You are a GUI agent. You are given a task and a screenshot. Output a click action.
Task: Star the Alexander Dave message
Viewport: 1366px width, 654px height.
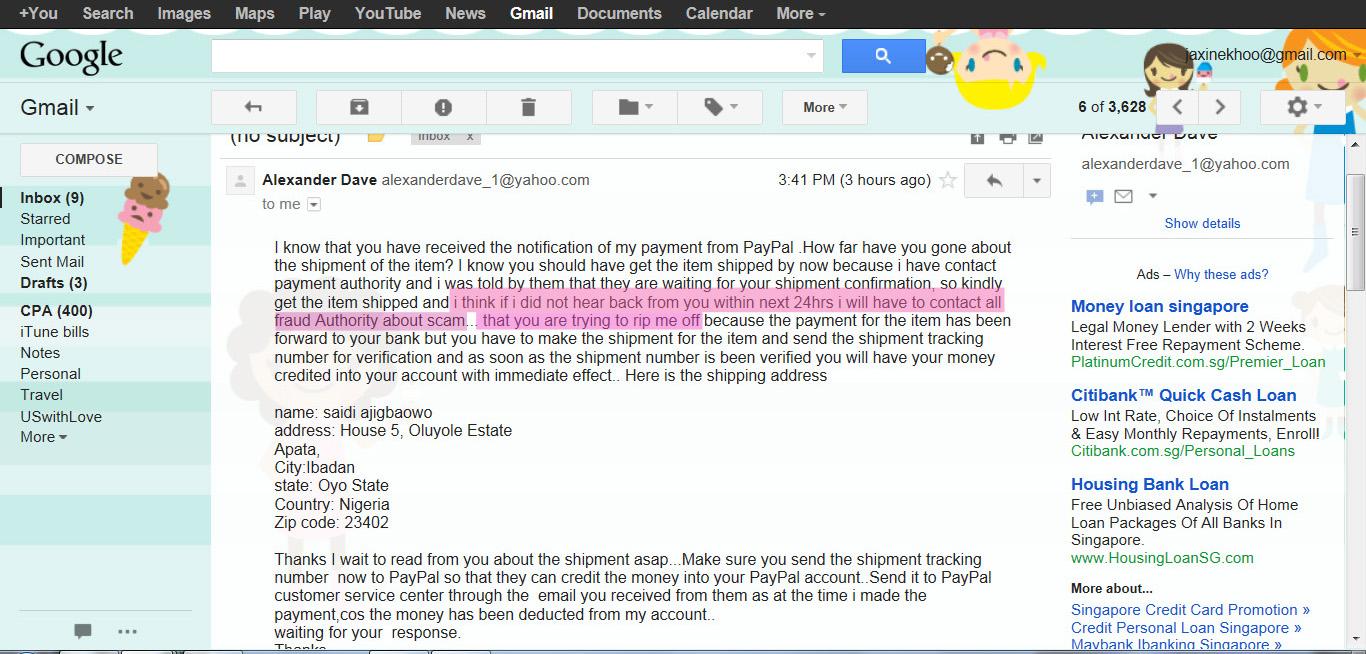click(948, 181)
